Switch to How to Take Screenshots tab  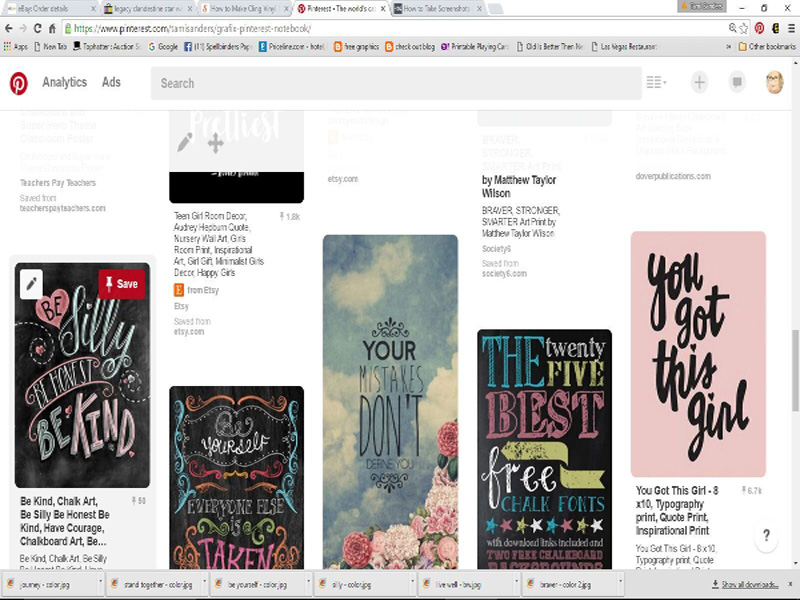click(437, 9)
